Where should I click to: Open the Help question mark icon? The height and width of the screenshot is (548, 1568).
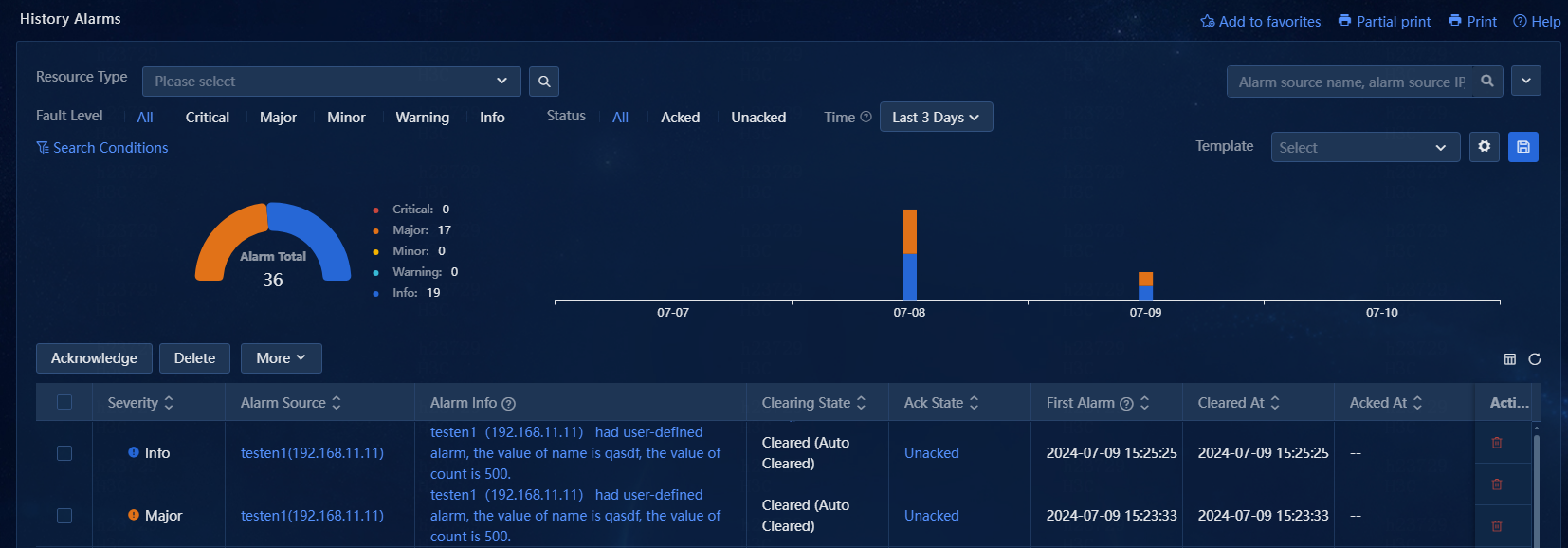pos(1520,21)
